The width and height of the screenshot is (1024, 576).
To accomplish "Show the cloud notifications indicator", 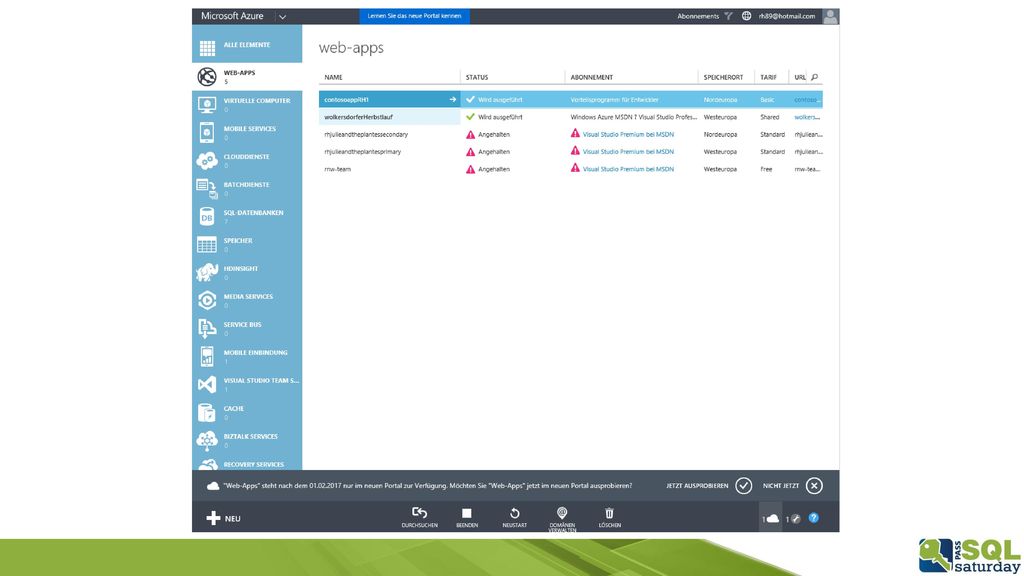I will [771, 519].
